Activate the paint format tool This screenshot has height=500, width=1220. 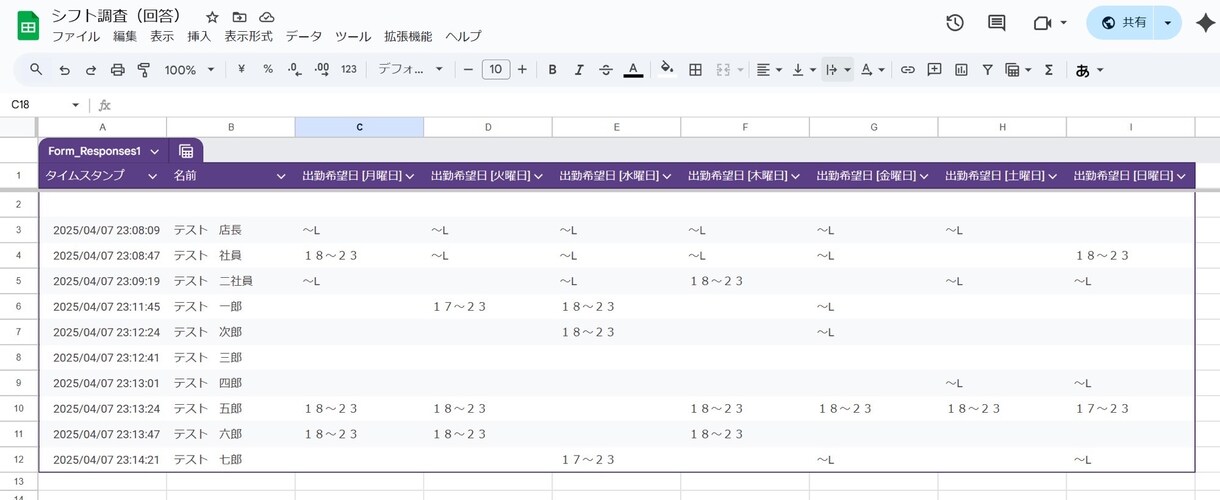[143, 70]
